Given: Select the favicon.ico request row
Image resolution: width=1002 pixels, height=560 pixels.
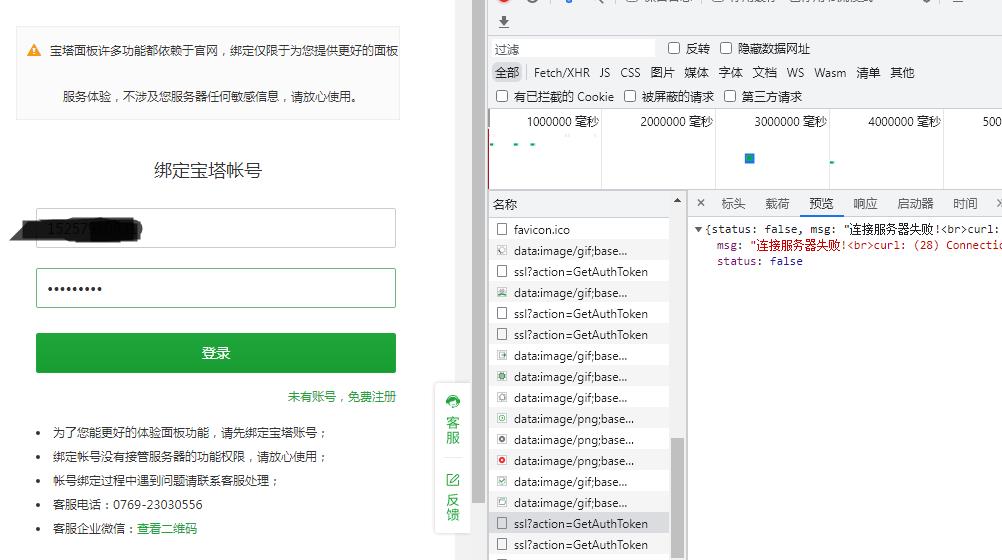Looking at the screenshot, I should point(579,229).
